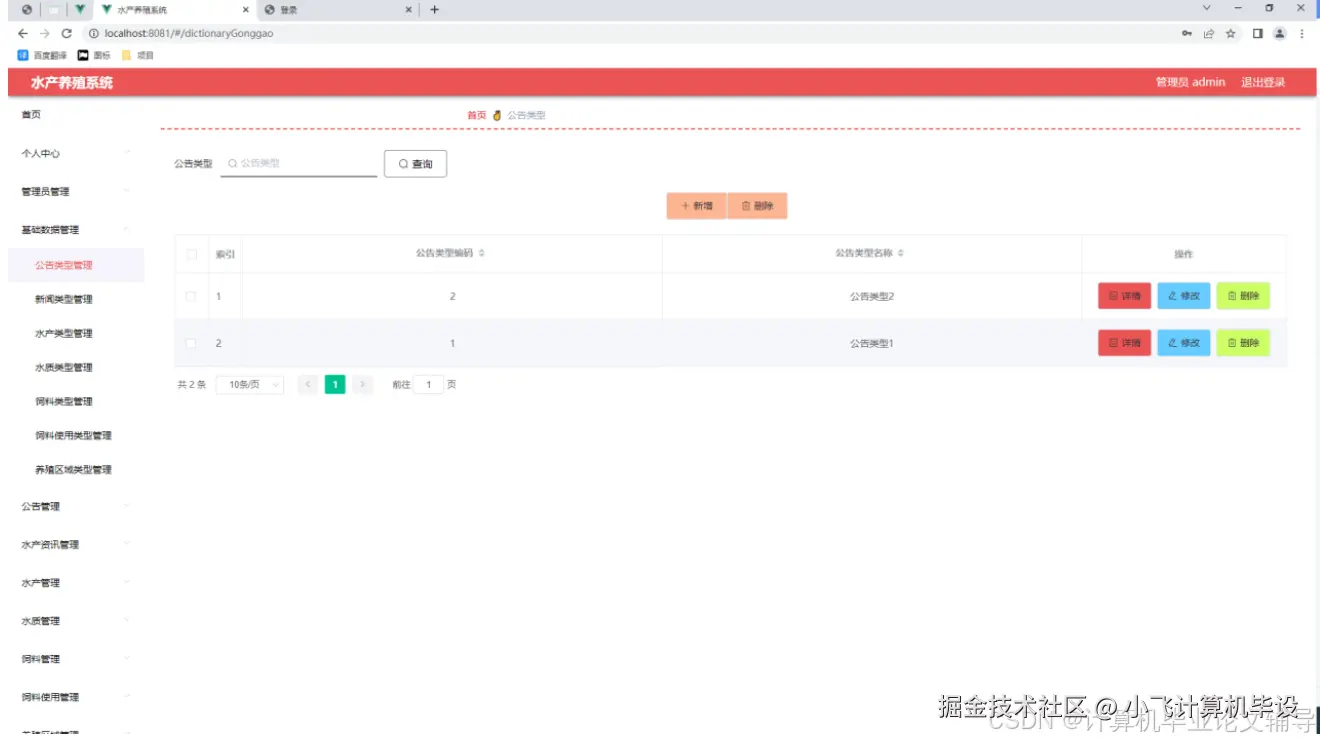
Task: Click the 新增 add button
Action: 697,206
